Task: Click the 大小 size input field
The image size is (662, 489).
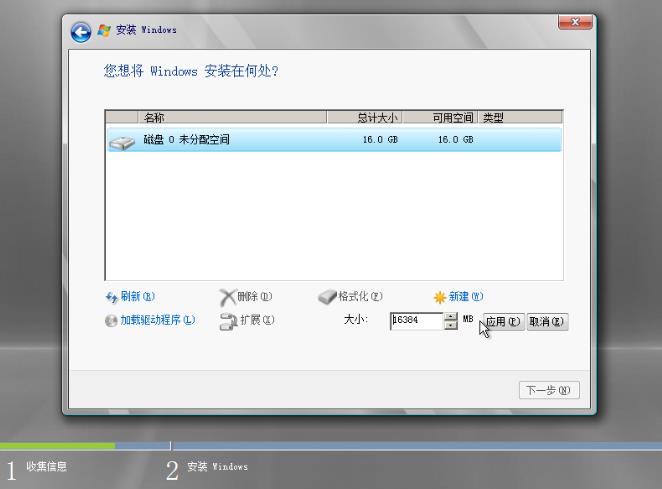Action: pos(415,321)
